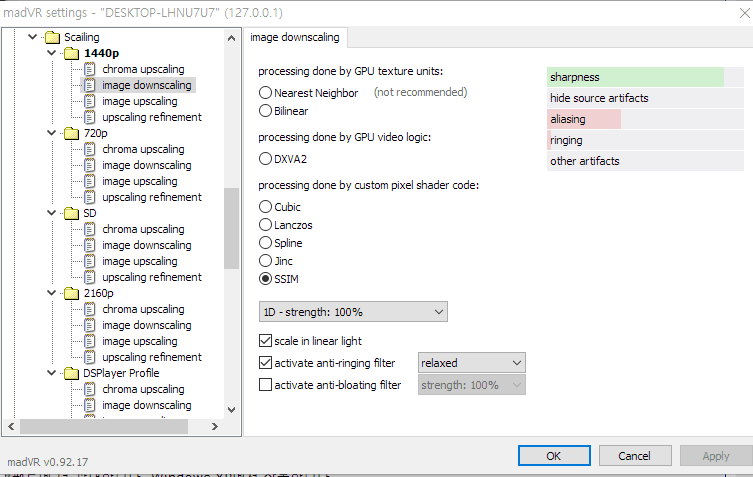Click the 720p profile folder icon
753x477 pixels.
(x=71, y=133)
